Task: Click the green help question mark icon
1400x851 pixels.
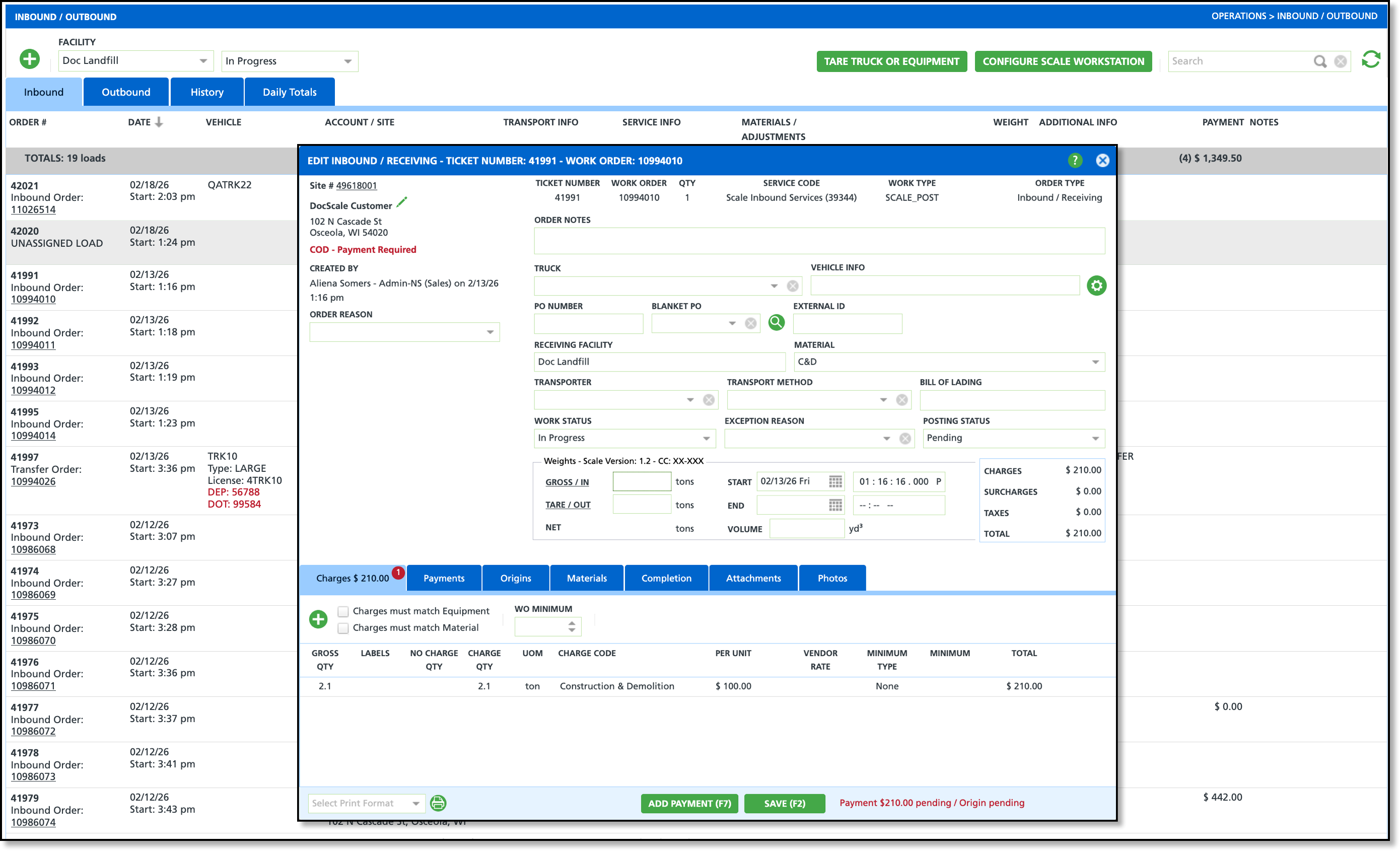Action: click(1075, 161)
